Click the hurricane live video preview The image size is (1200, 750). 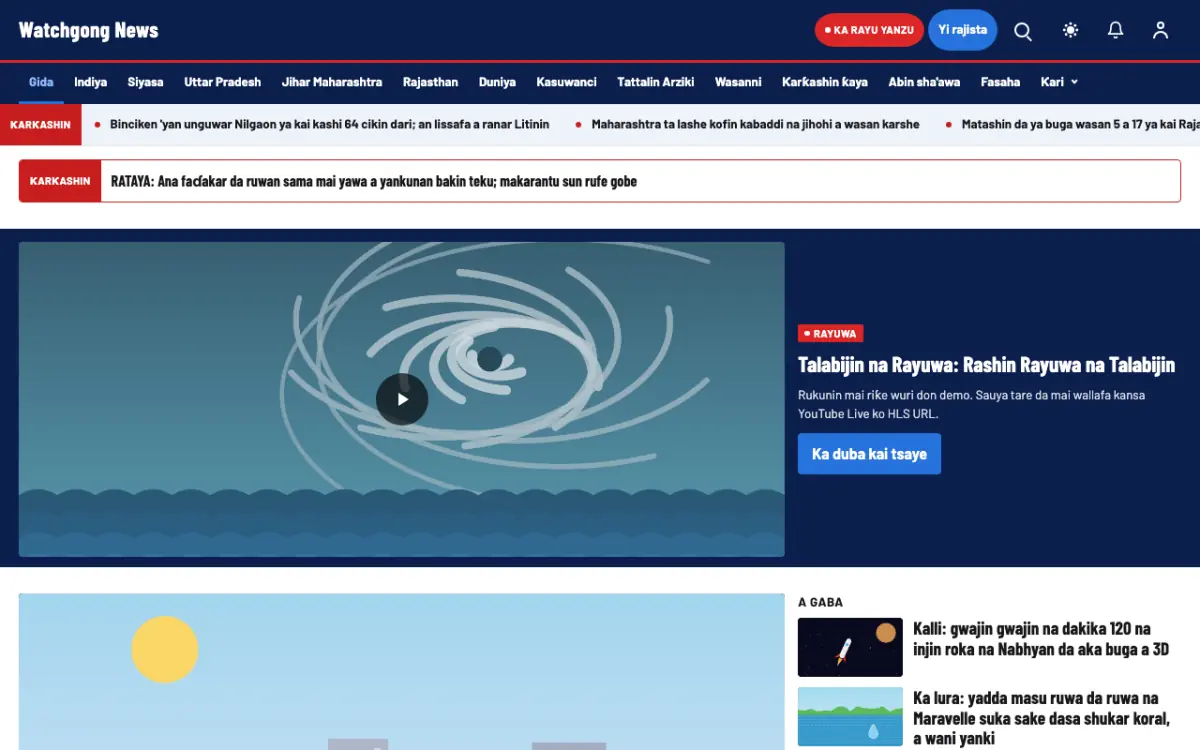tap(401, 399)
